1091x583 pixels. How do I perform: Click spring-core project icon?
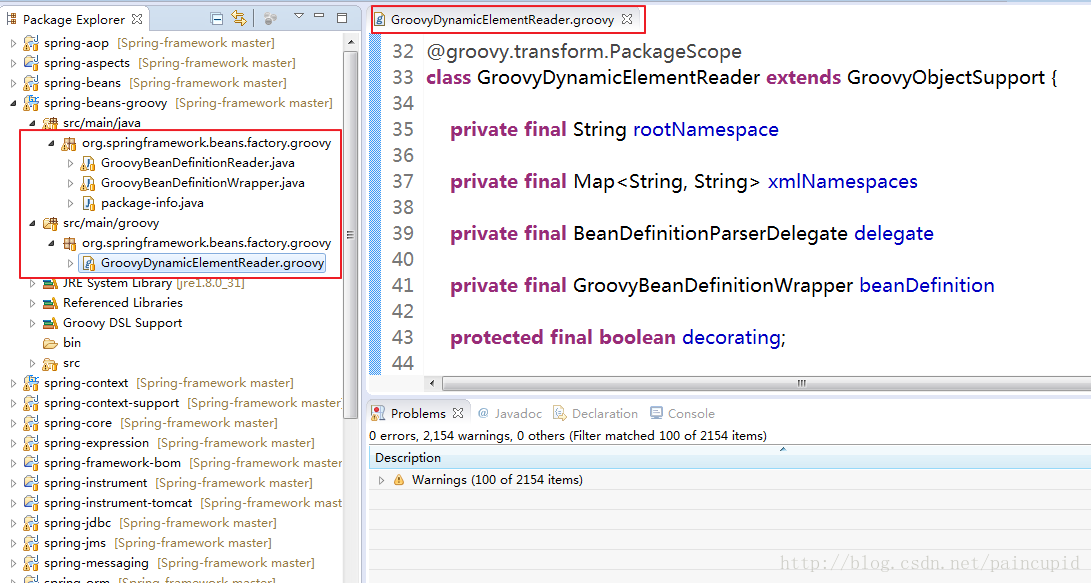tap(31, 423)
